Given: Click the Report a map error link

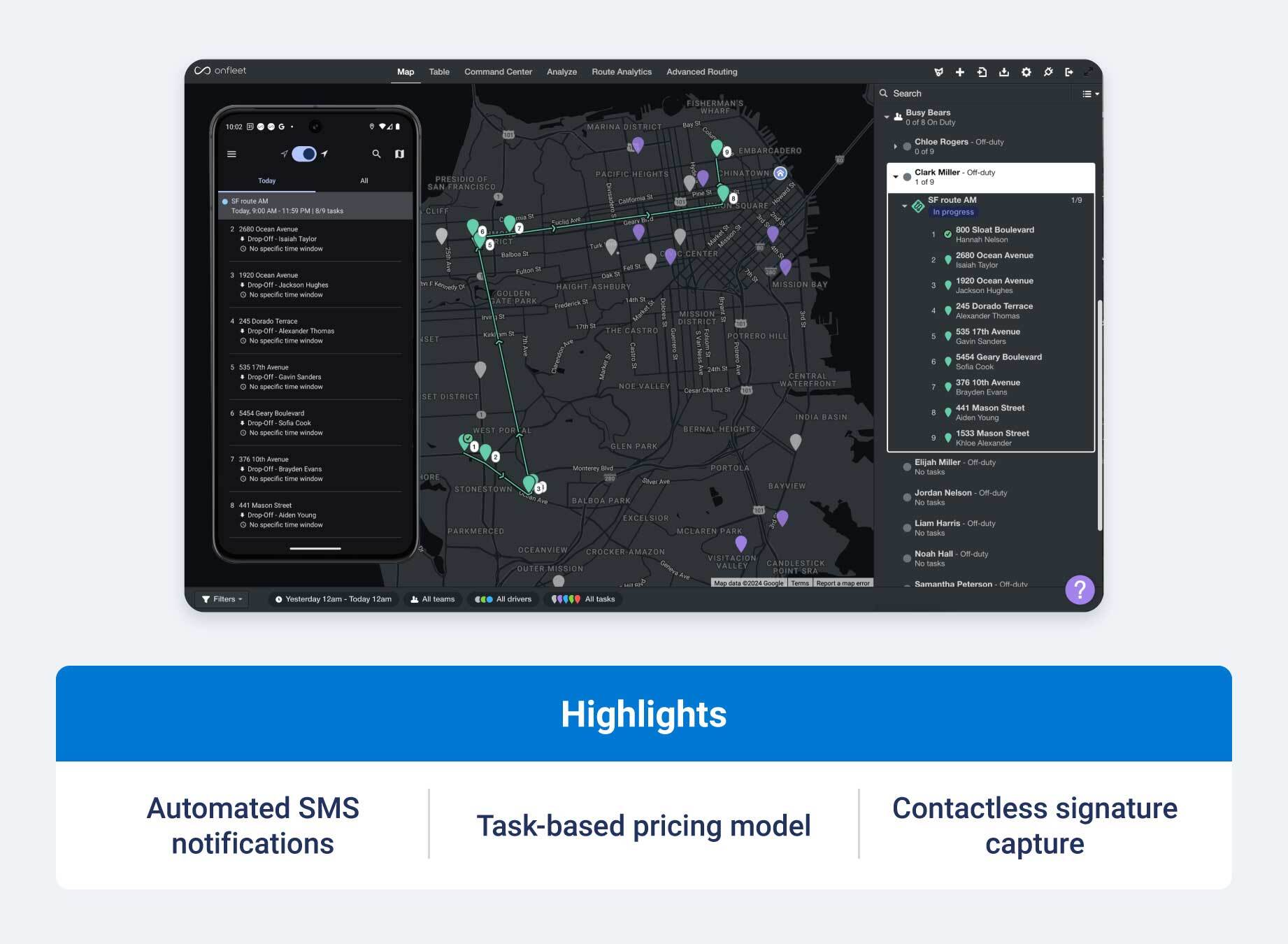Looking at the screenshot, I should (843, 583).
